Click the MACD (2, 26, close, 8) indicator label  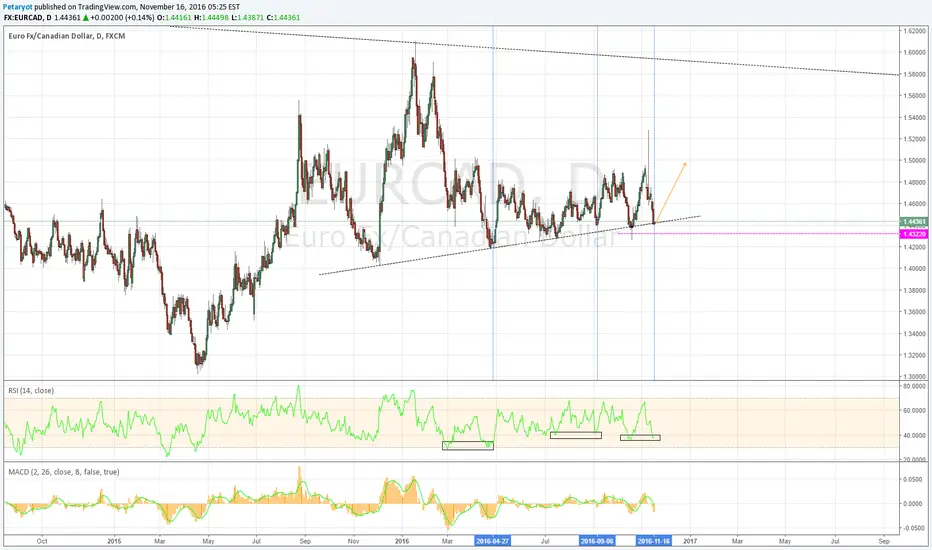coord(64,472)
